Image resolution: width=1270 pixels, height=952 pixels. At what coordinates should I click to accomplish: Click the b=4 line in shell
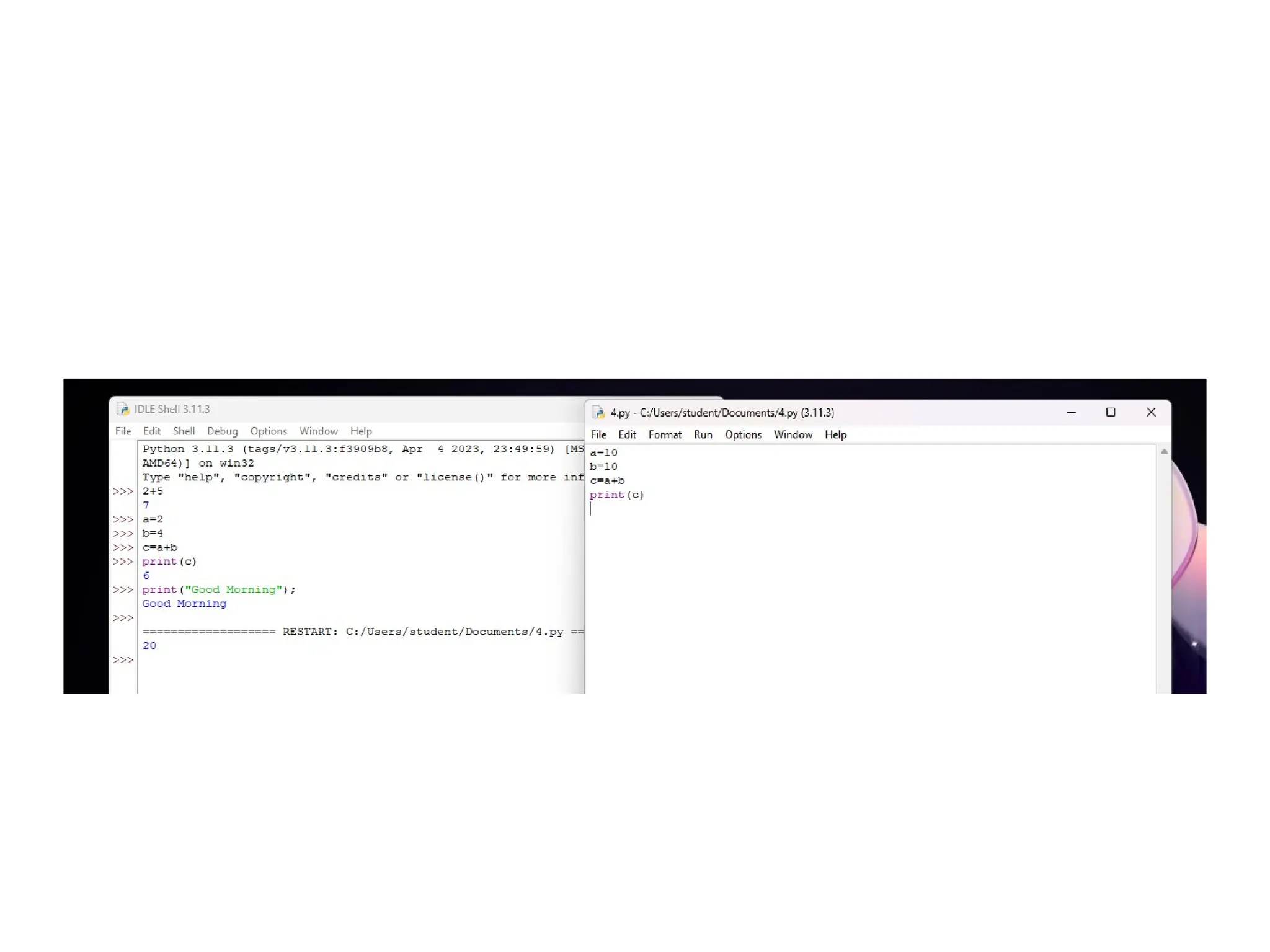[153, 533]
